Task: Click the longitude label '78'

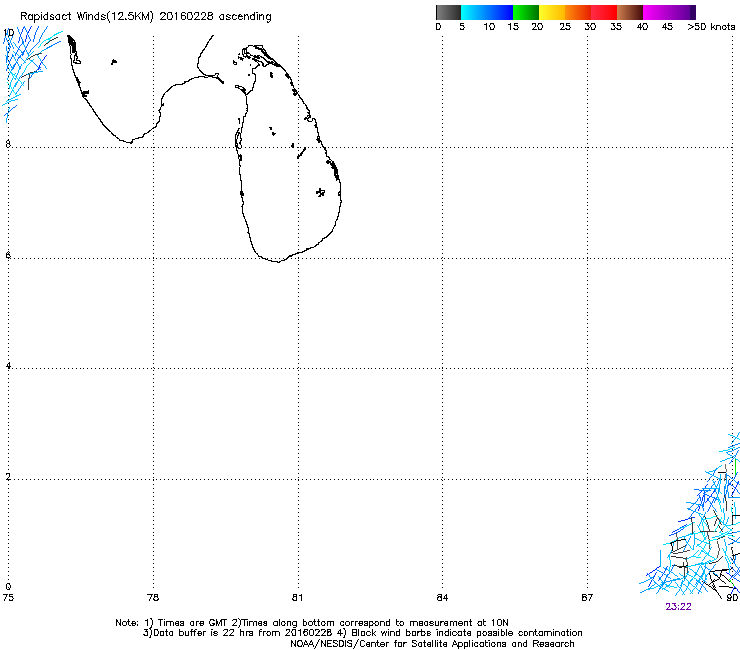Action: (153, 598)
